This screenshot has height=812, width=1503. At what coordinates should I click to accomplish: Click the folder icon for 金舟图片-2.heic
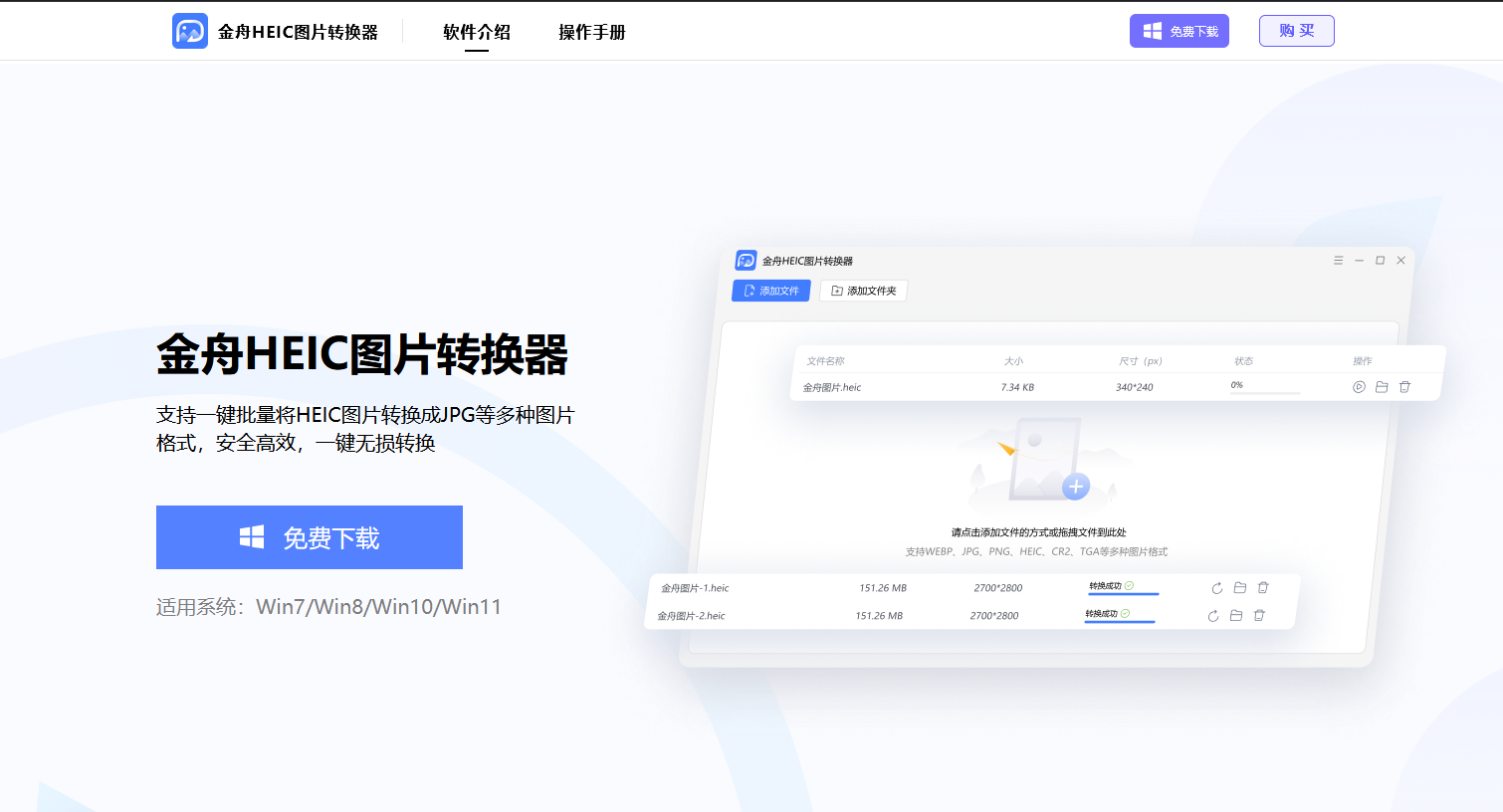tap(1236, 616)
